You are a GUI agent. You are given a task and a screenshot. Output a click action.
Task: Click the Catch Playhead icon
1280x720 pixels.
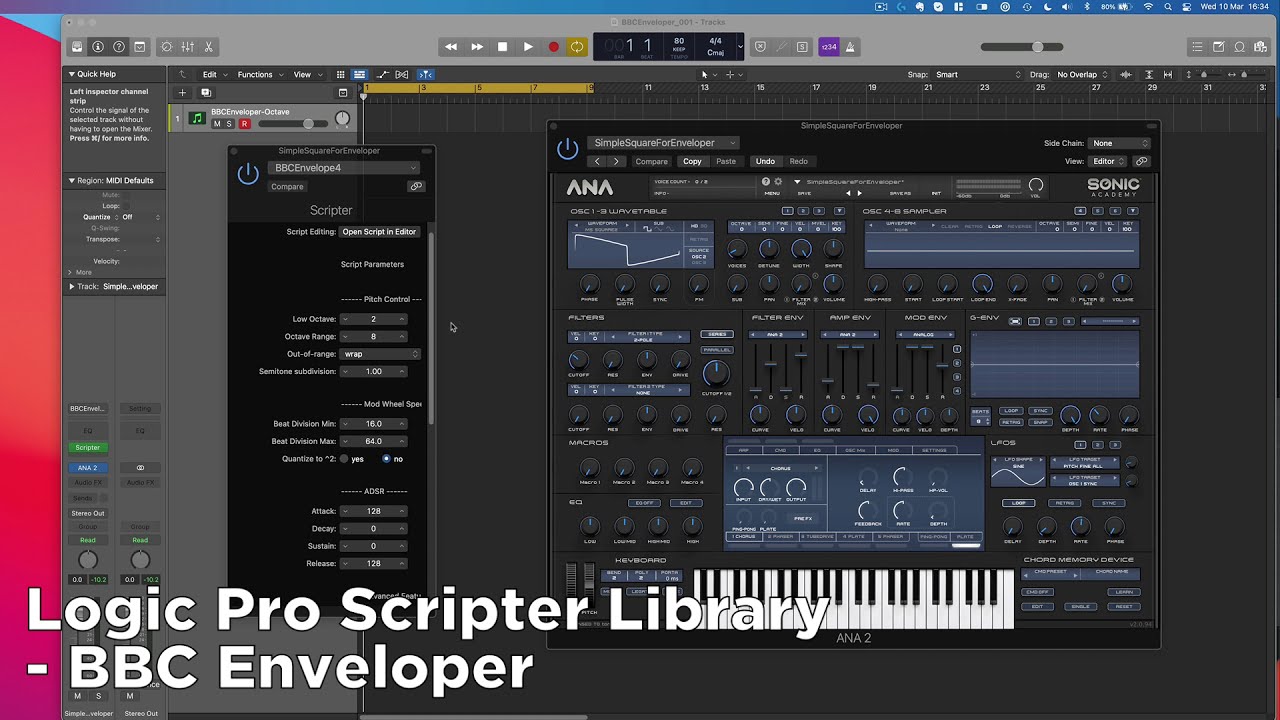[x=425, y=74]
